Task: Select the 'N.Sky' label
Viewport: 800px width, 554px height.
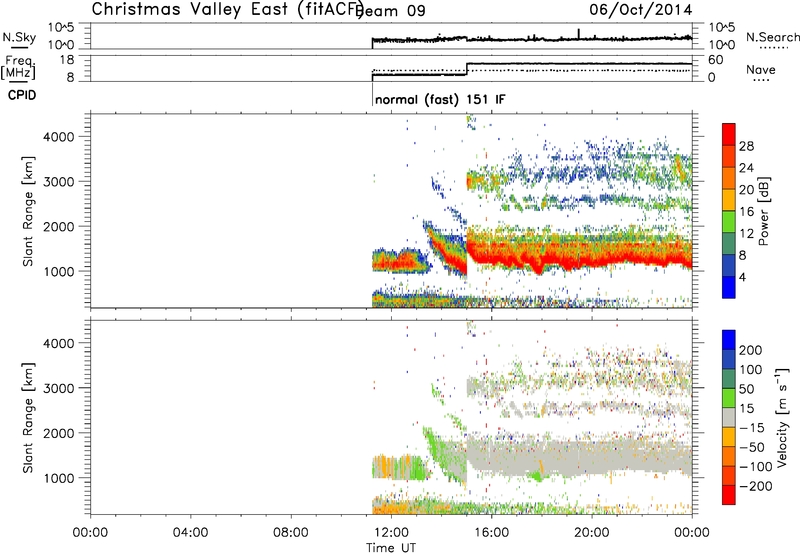Action: (19, 37)
